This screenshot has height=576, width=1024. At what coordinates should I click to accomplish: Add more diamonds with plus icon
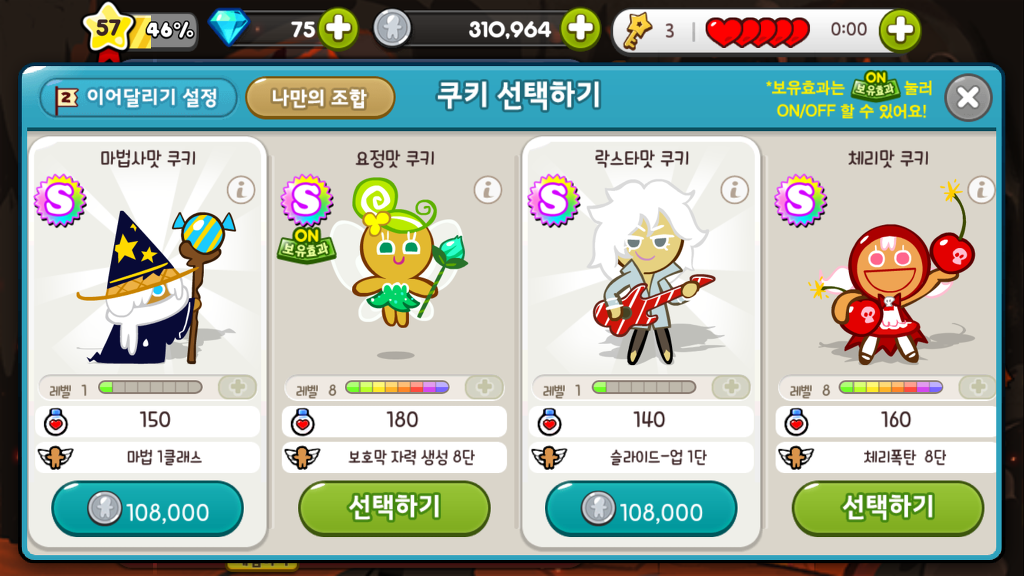point(338,29)
